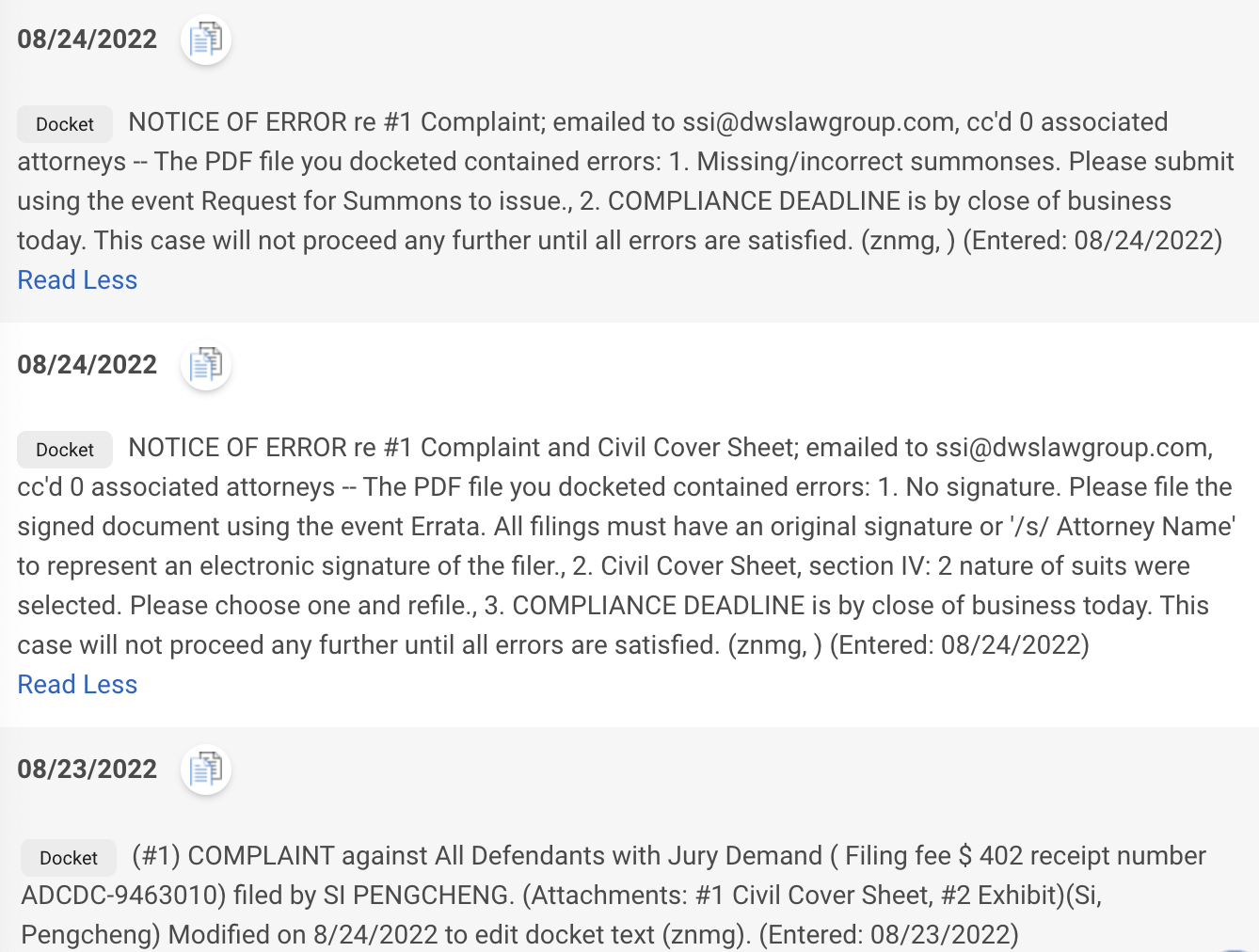Select the 08/23/2022 entry date

88,770
